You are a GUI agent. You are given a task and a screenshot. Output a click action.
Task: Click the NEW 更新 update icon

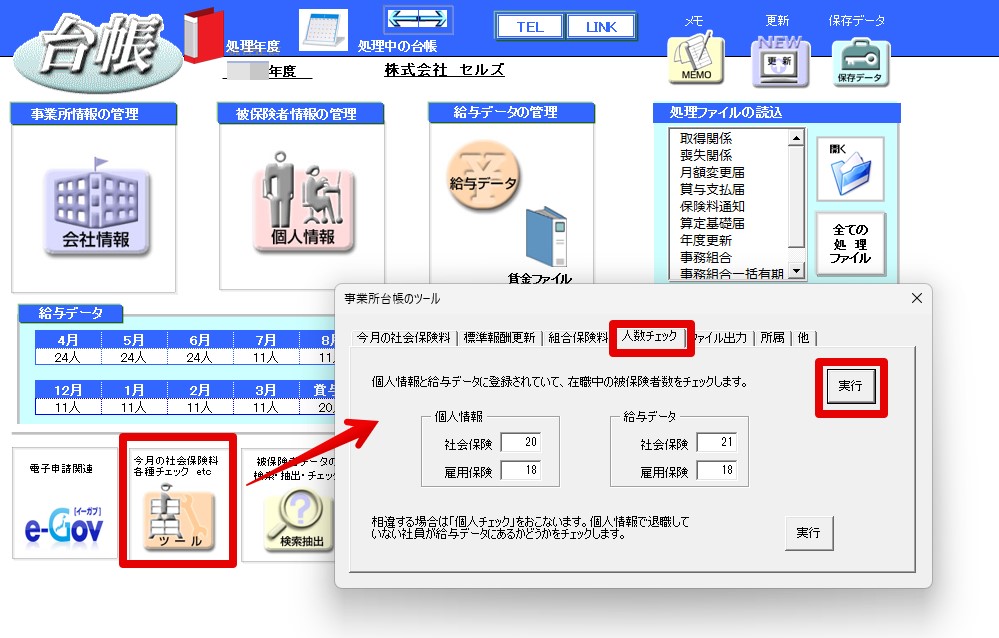(780, 60)
